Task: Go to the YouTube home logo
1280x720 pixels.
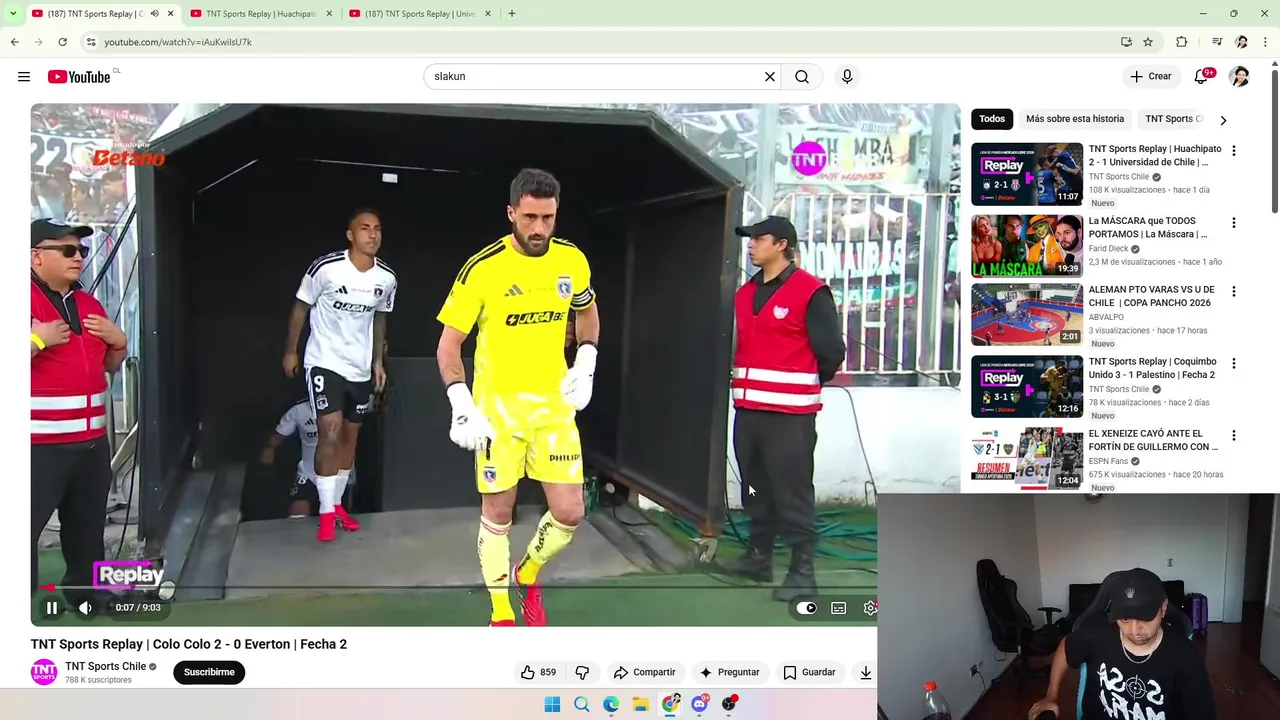Action: pos(79,77)
